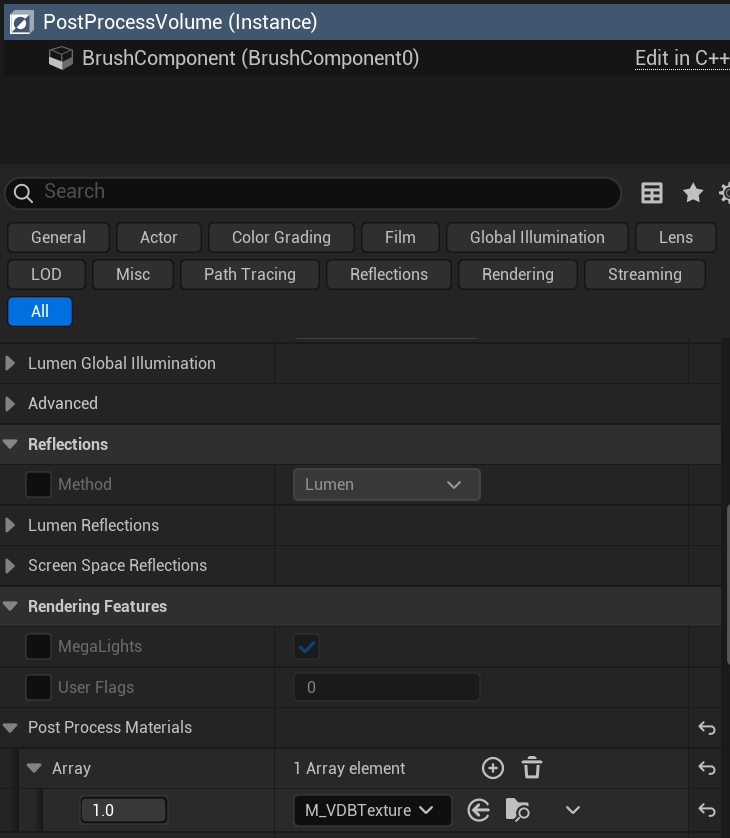Browse to M_VDBTexture in Content Browser icon
Viewport: 730px width, 838px height.
coord(517,810)
